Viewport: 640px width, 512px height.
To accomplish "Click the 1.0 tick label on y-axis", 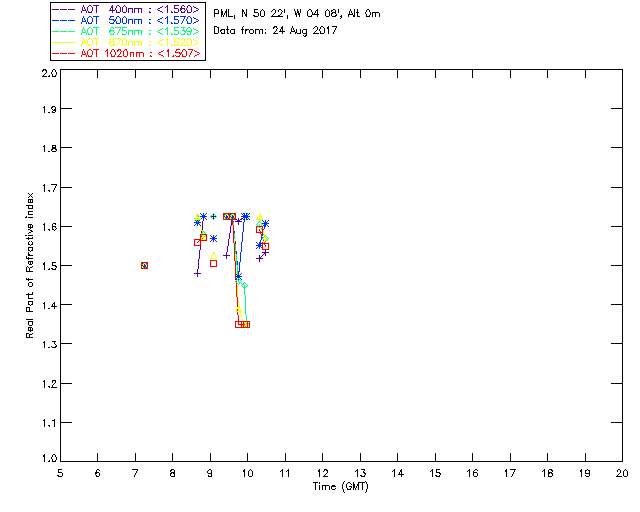I will click(49, 459).
